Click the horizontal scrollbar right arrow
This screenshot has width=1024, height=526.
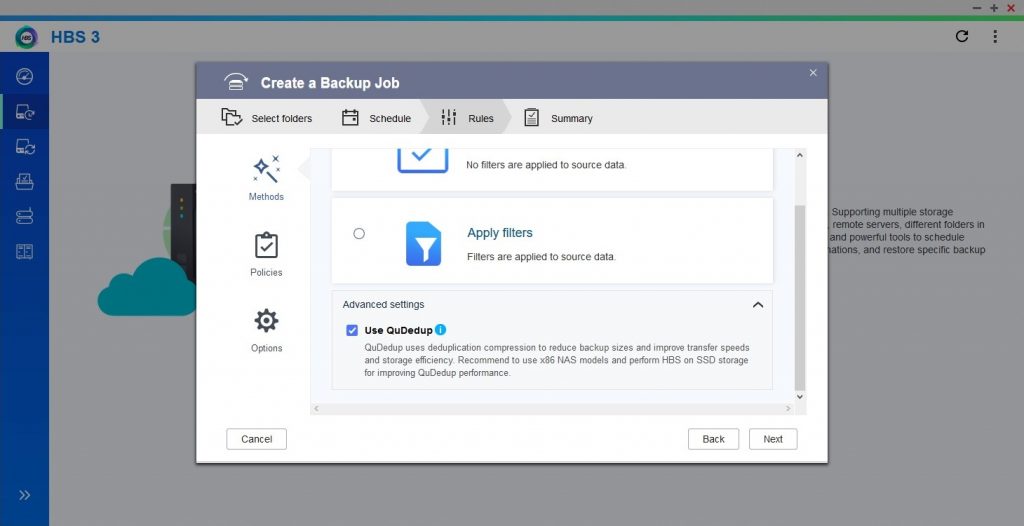point(788,408)
